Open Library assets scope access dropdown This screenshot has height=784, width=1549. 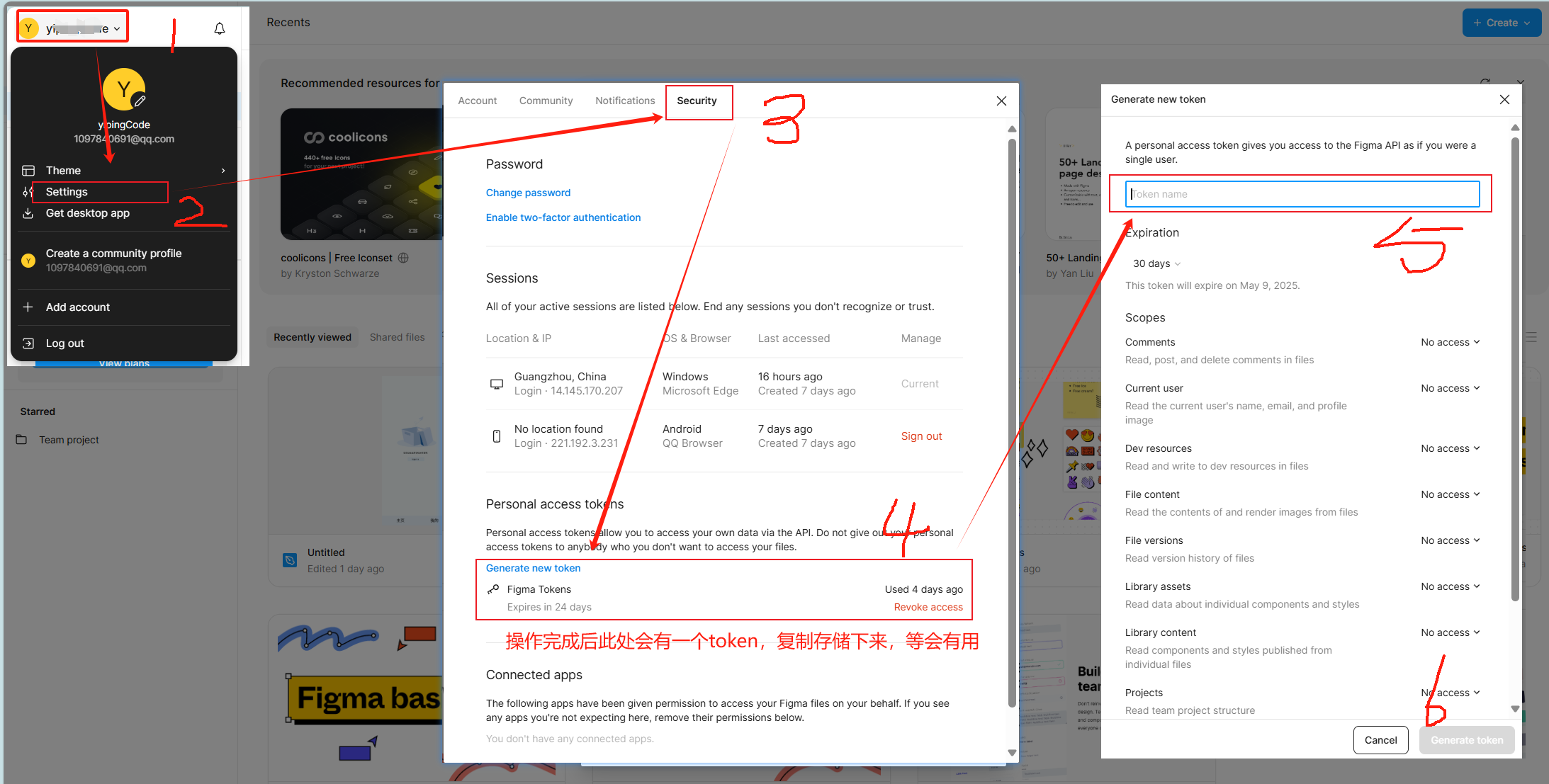click(x=1450, y=586)
